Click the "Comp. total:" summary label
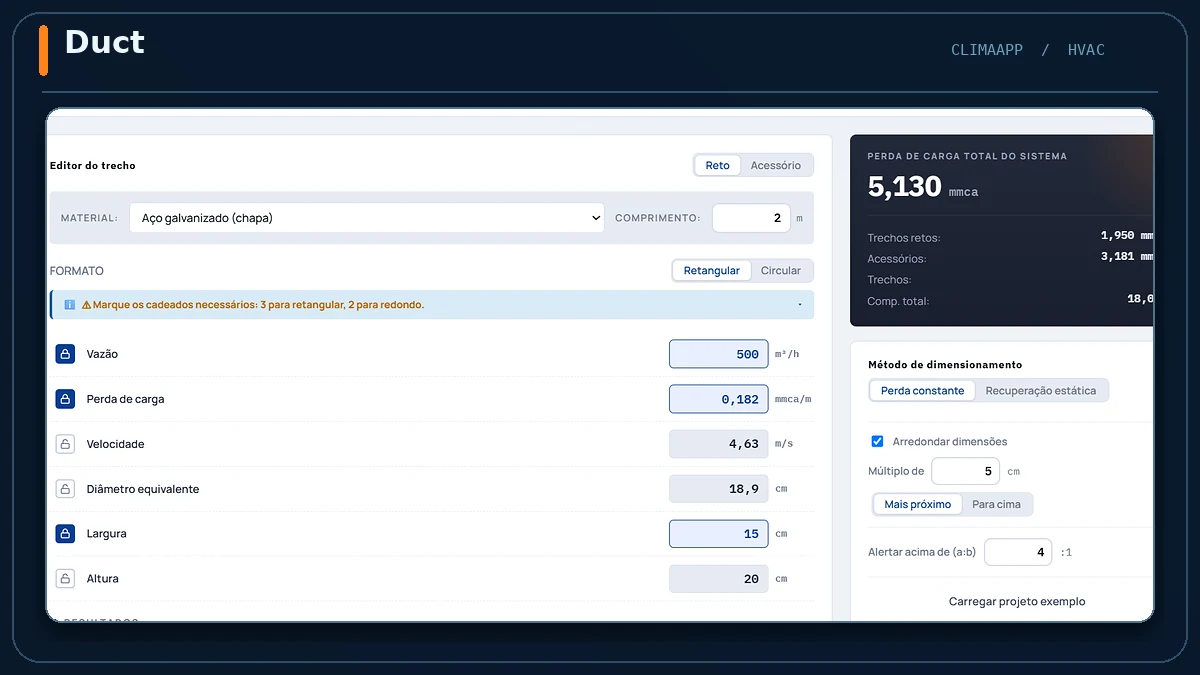1200x675 pixels. pos(898,301)
